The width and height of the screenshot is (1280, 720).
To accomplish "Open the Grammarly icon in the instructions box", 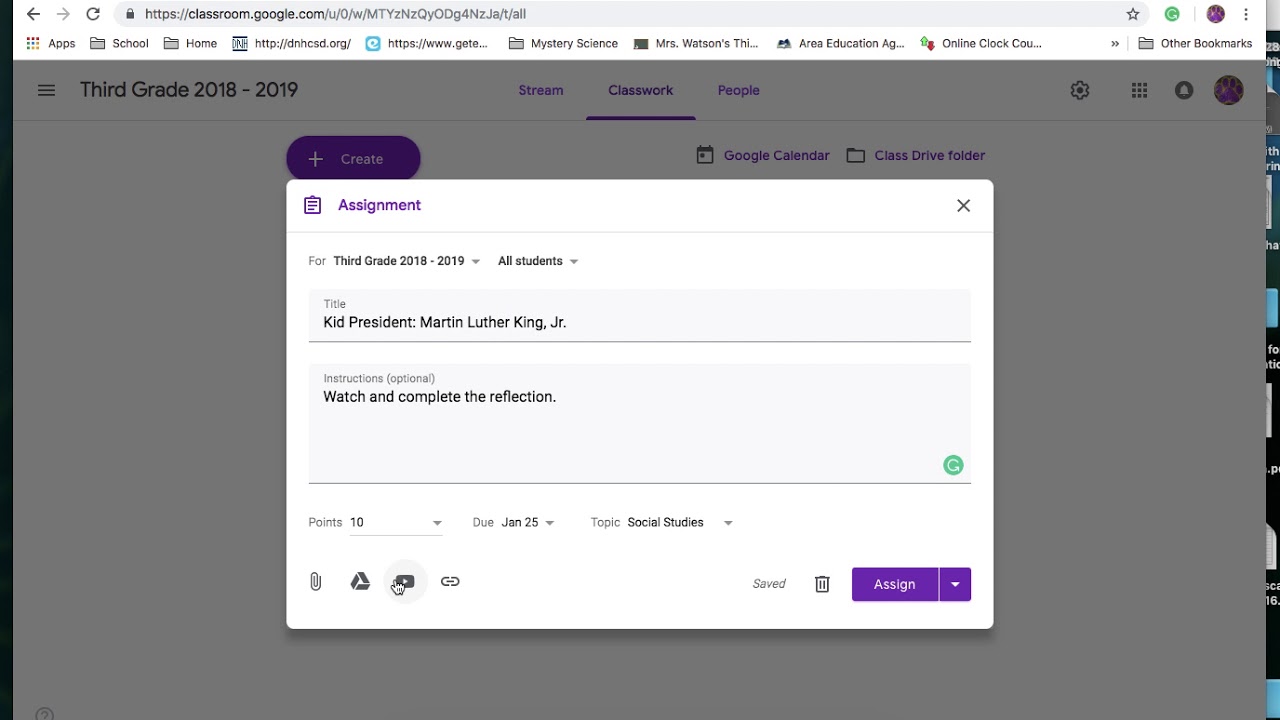I will pyautogui.click(x=953, y=465).
